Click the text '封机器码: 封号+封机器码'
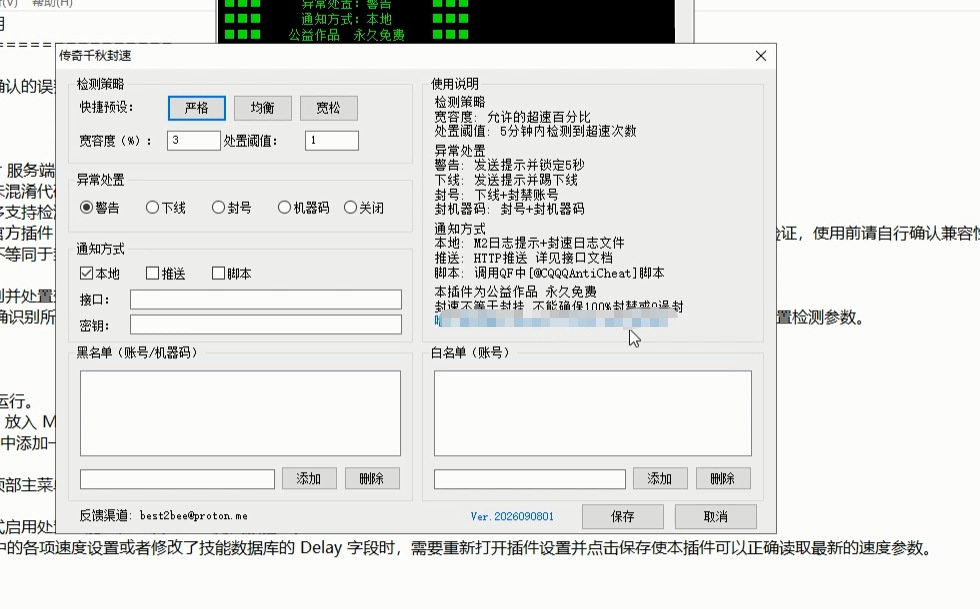Image resolution: width=980 pixels, height=609 pixels. 509,209
